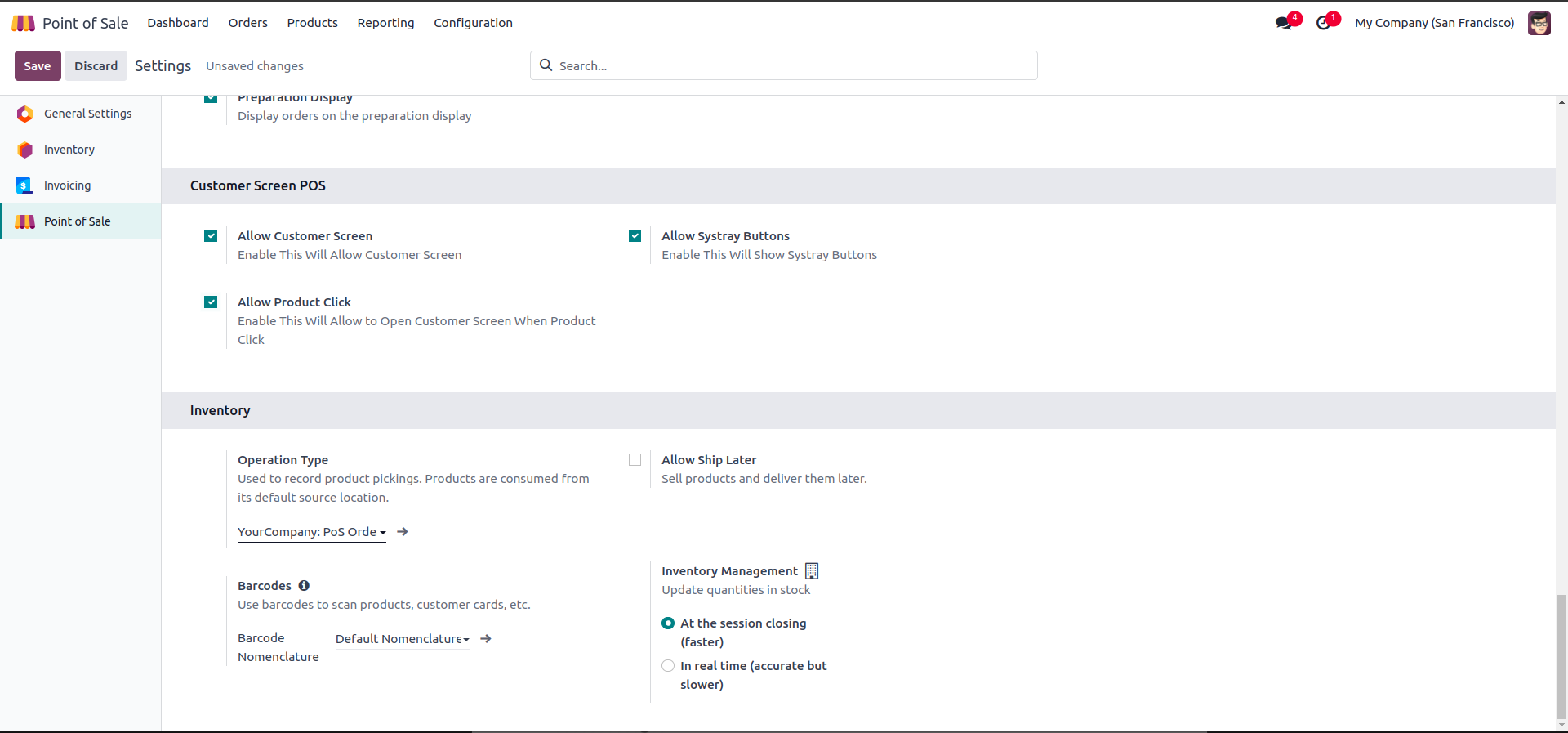Disable Allow Systray Buttons checkbox
This screenshot has height=733, width=1568.
tap(635, 236)
